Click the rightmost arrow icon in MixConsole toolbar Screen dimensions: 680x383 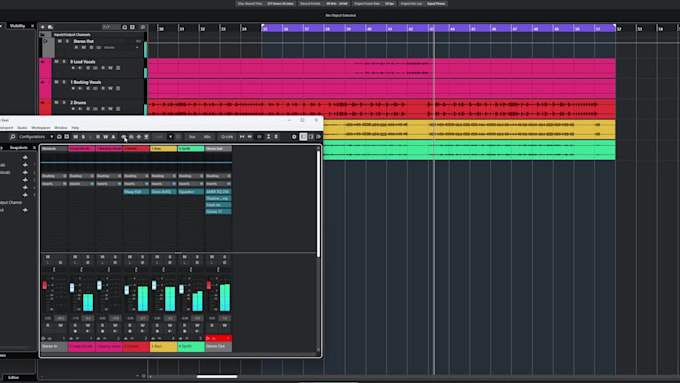click(319, 137)
